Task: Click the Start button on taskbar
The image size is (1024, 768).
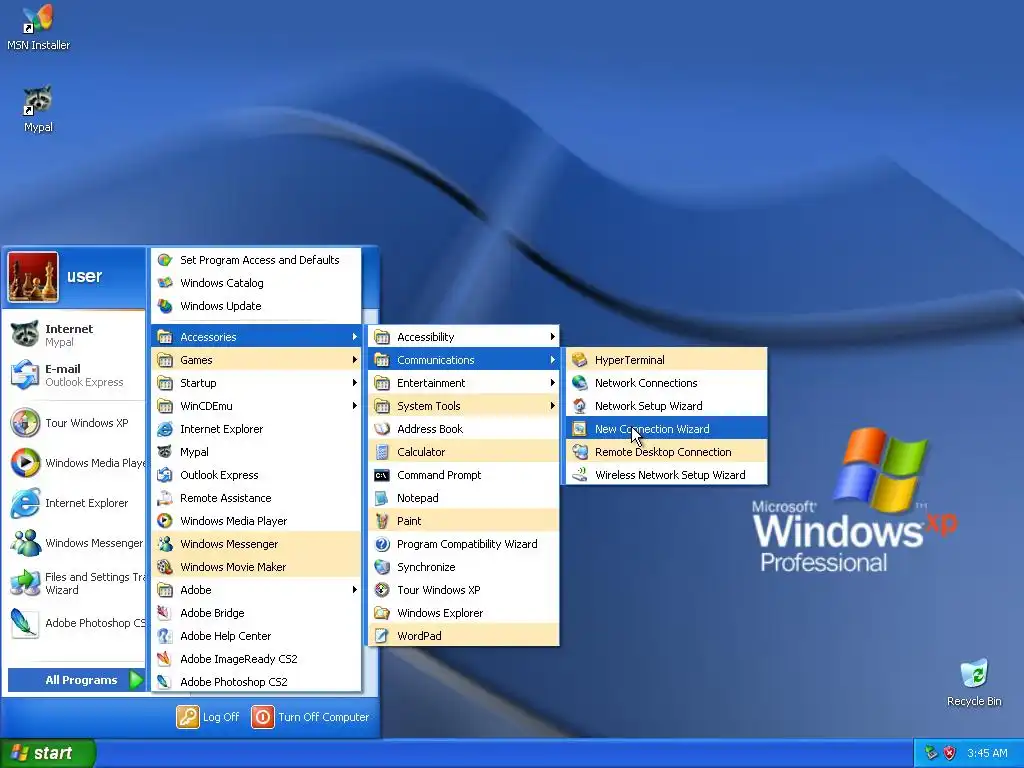Action: pos(47,753)
